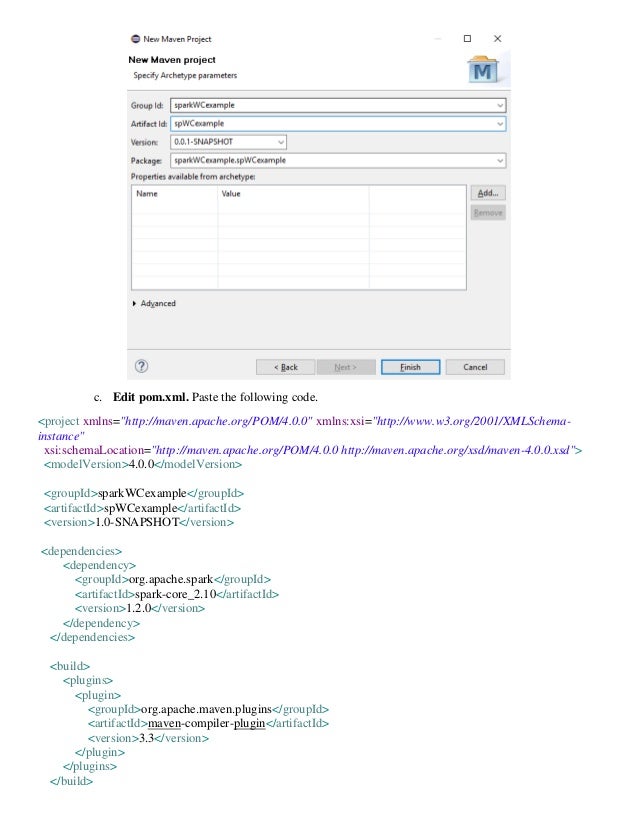Open the Version dropdown arrow
The image size is (638, 826).
281,142
